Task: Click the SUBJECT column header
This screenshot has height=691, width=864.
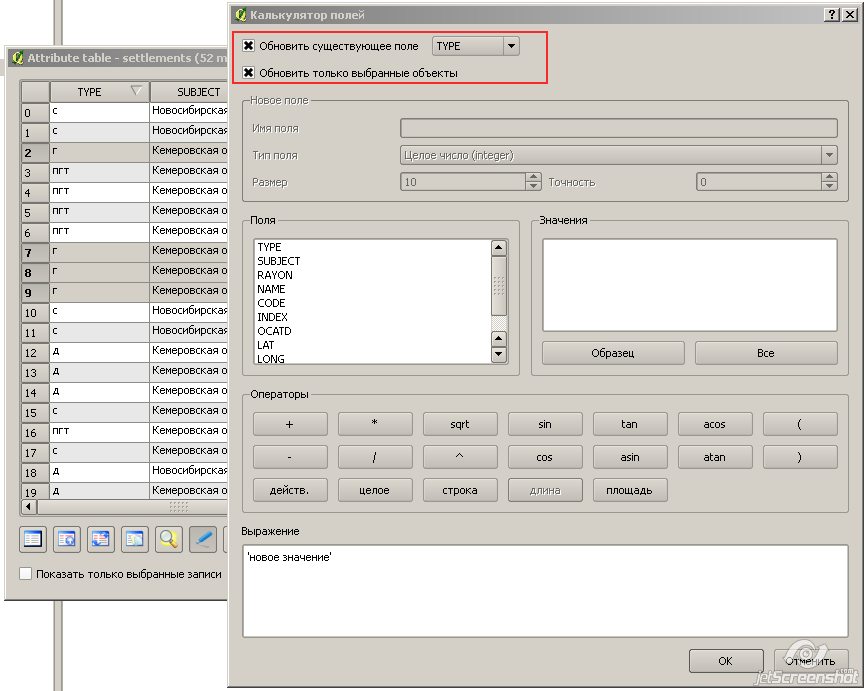Action: click(189, 92)
